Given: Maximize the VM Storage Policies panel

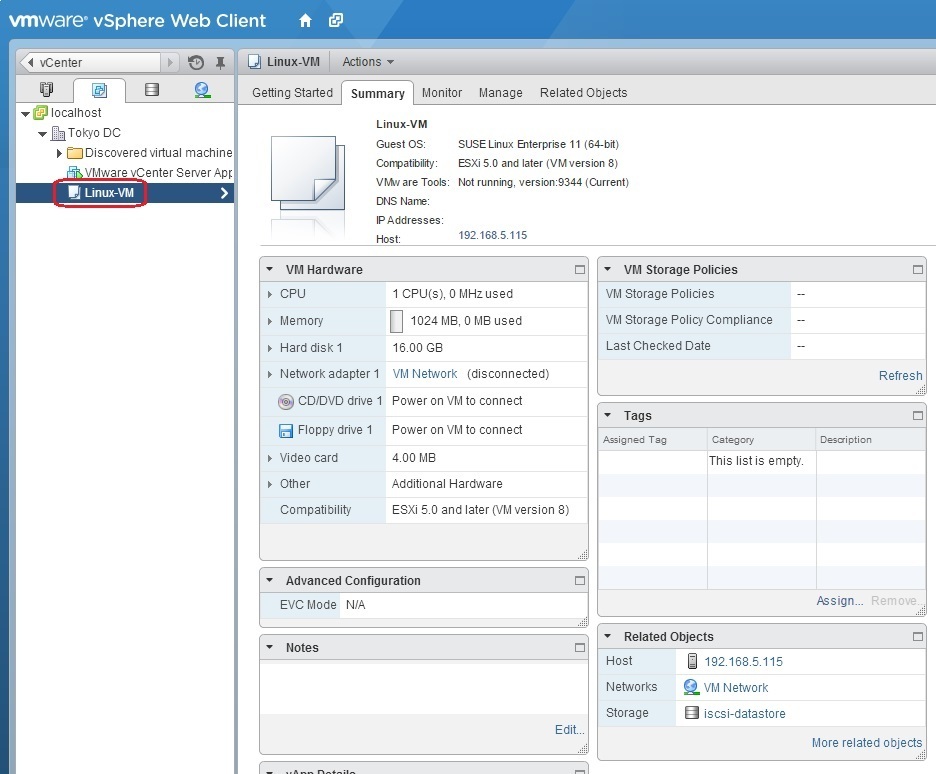Looking at the screenshot, I should coord(918,270).
